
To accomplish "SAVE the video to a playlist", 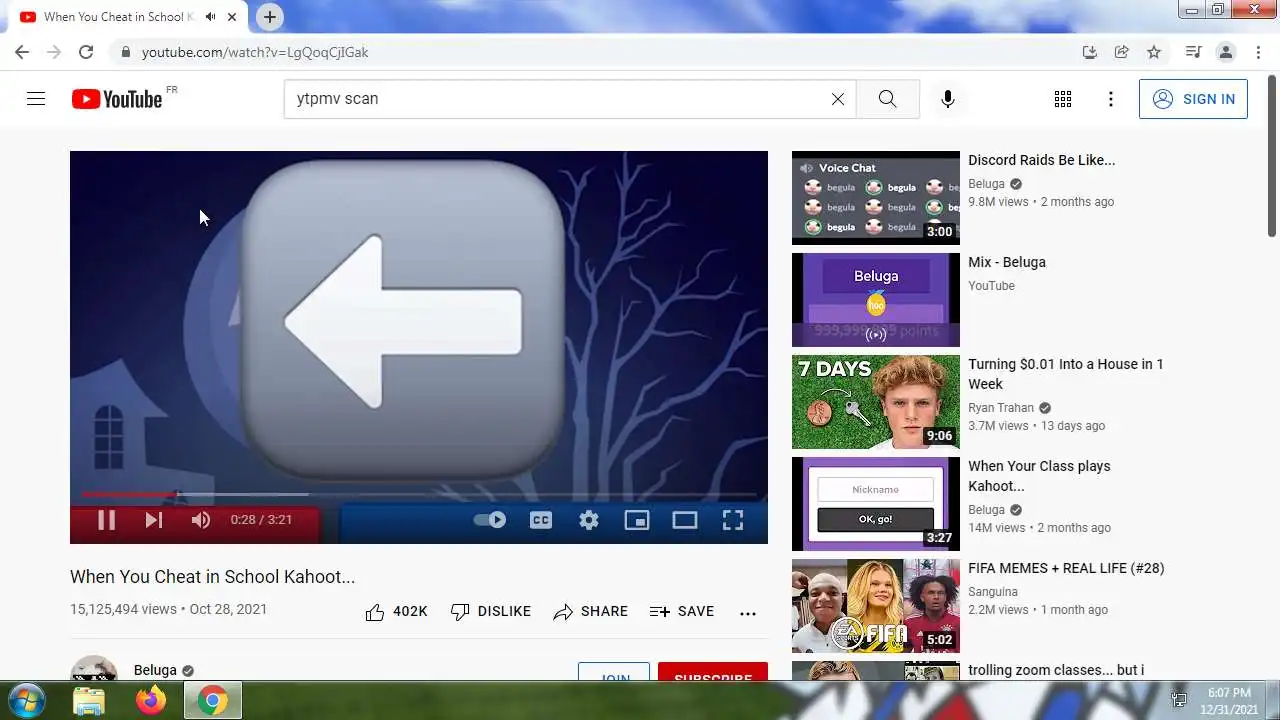I will pyautogui.click(x=682, y=611).
